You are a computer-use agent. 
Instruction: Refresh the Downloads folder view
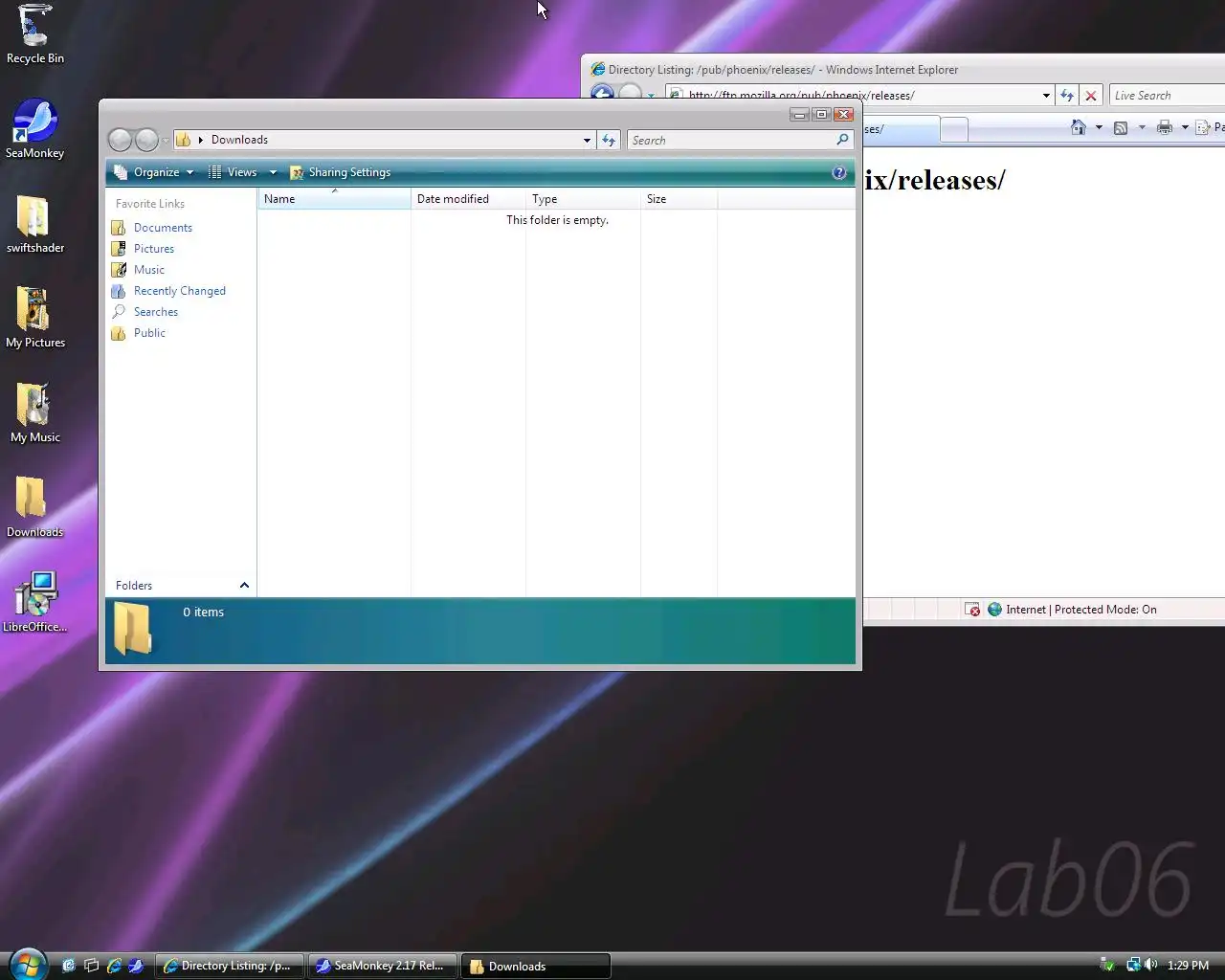point(609,140)
